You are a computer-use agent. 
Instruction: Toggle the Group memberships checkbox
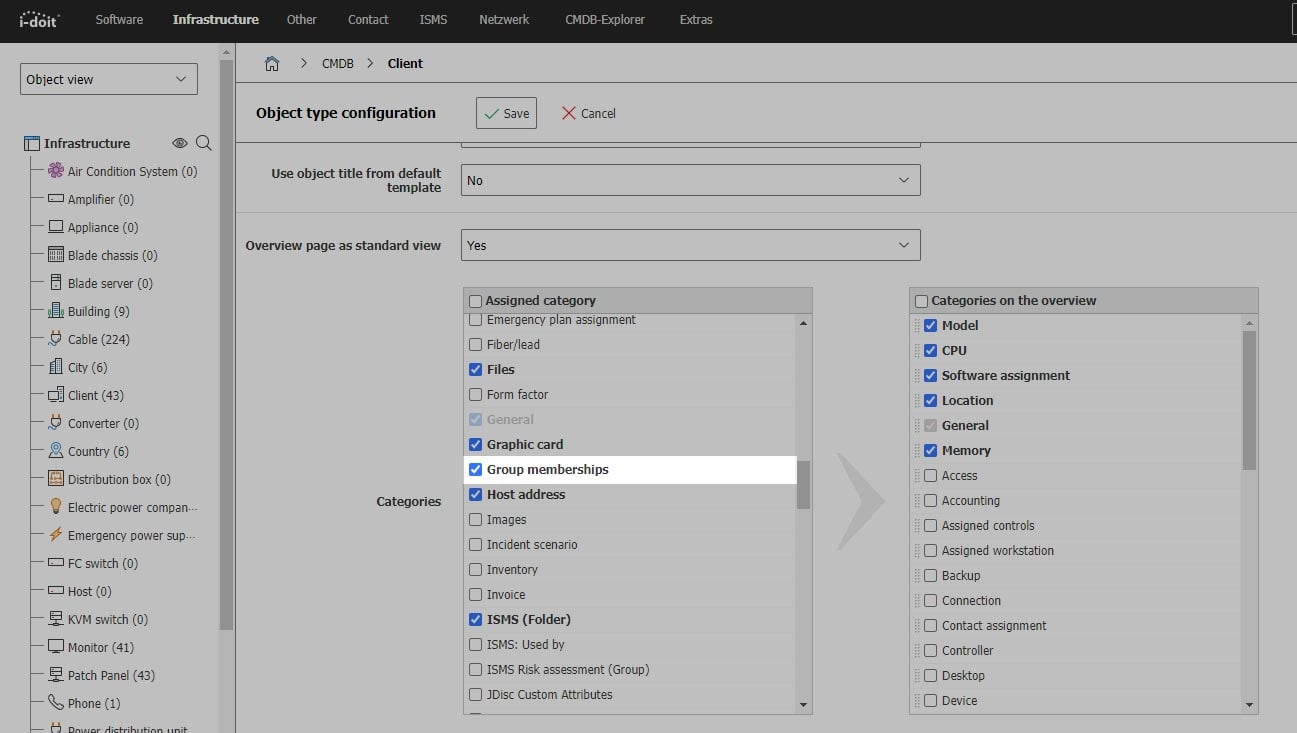click(476, 469)
